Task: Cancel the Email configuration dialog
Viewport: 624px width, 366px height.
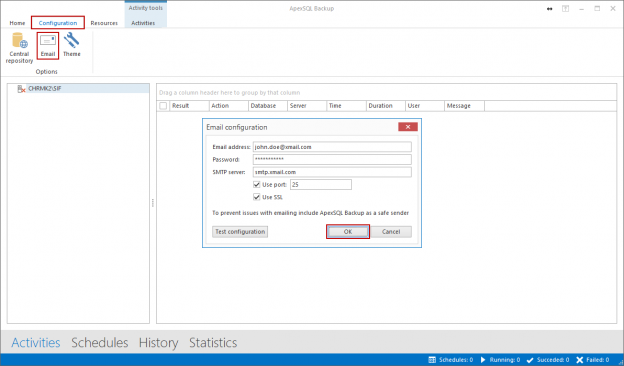Action: (391, 232)
